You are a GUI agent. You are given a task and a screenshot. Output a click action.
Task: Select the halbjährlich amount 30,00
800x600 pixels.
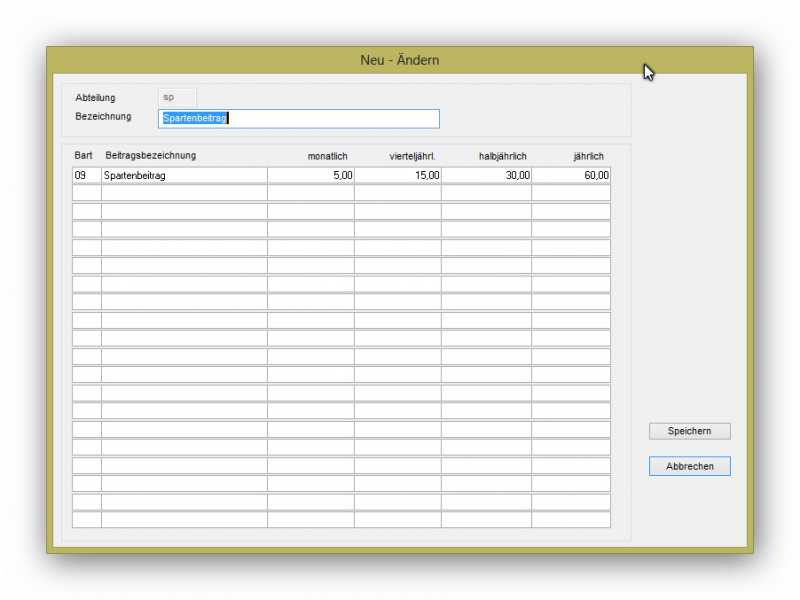(486, 175)
